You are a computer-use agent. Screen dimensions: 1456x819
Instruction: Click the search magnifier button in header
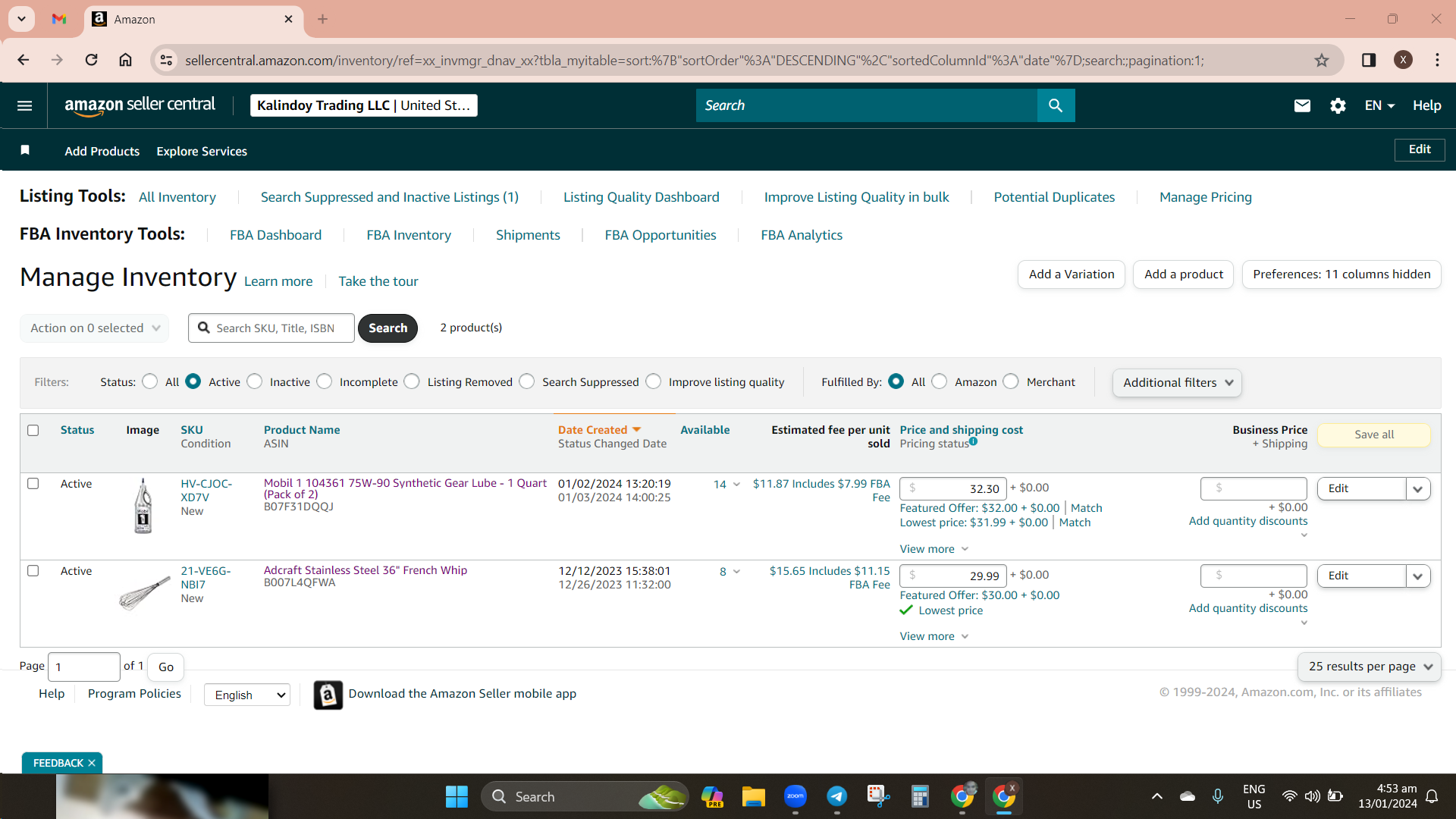1056,105
